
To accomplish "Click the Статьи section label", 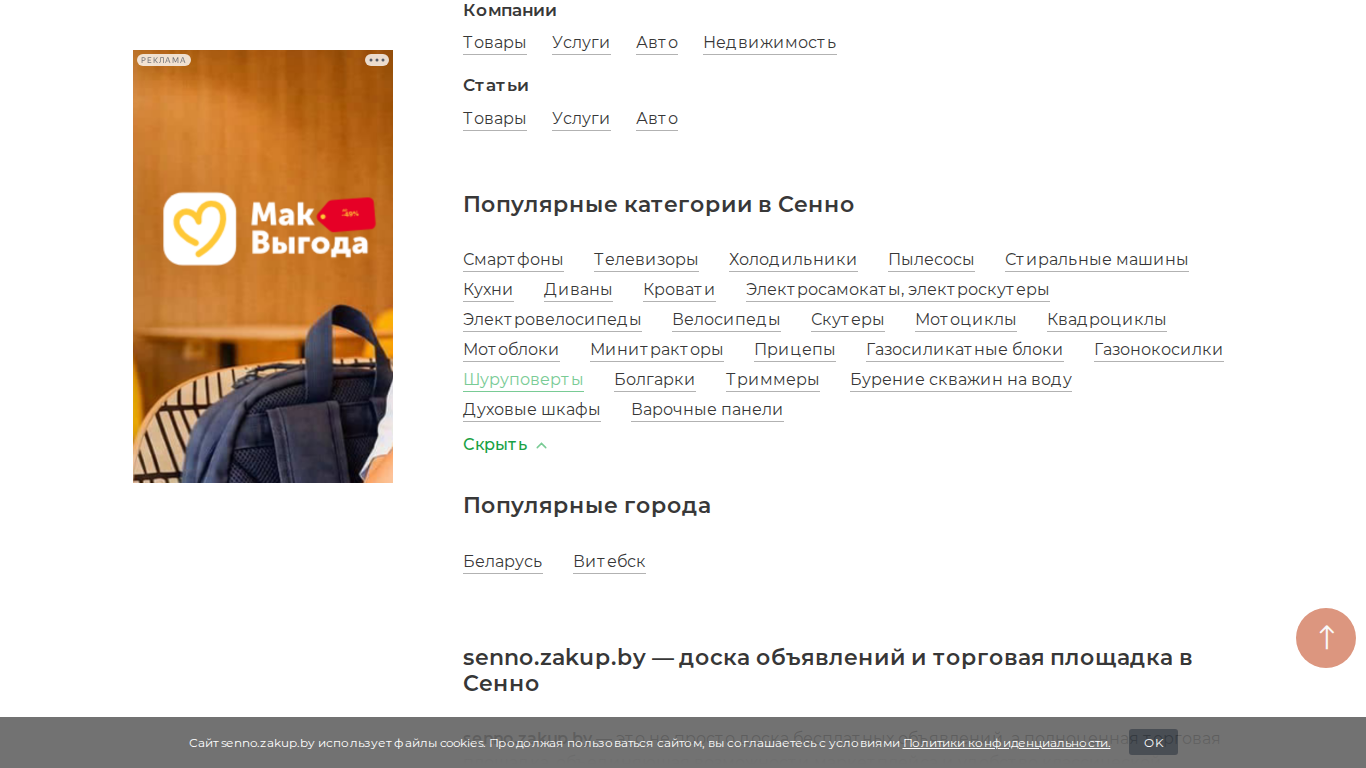I will [496, 86].
